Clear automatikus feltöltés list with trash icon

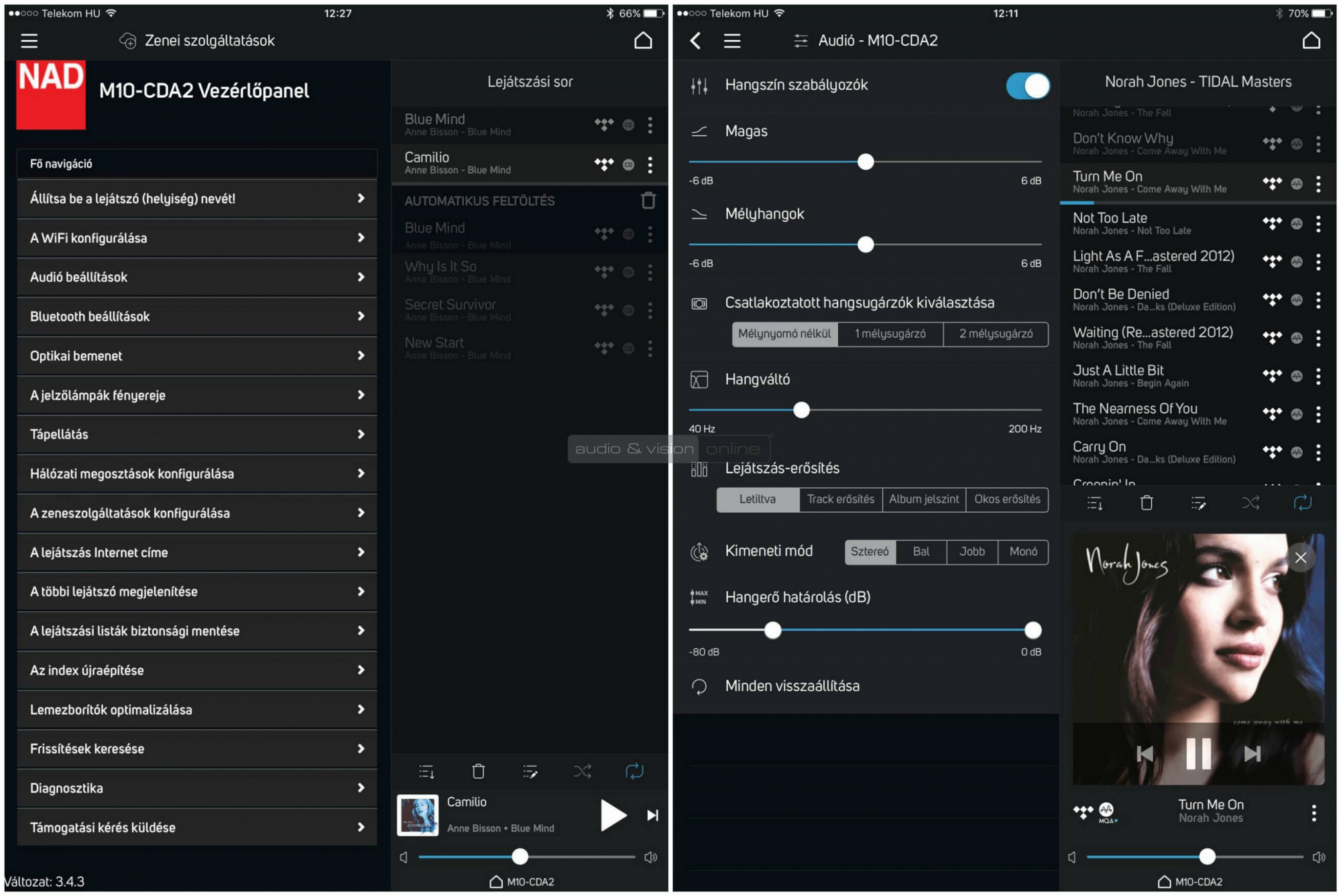648,200
